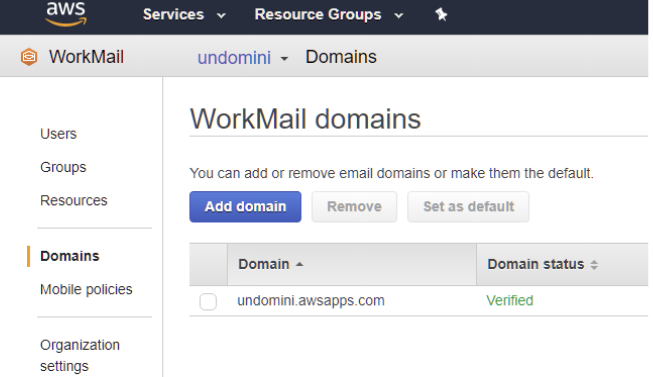Click Set as default button
The height and width of the screenshot is (377, 653).
(469, 207)
